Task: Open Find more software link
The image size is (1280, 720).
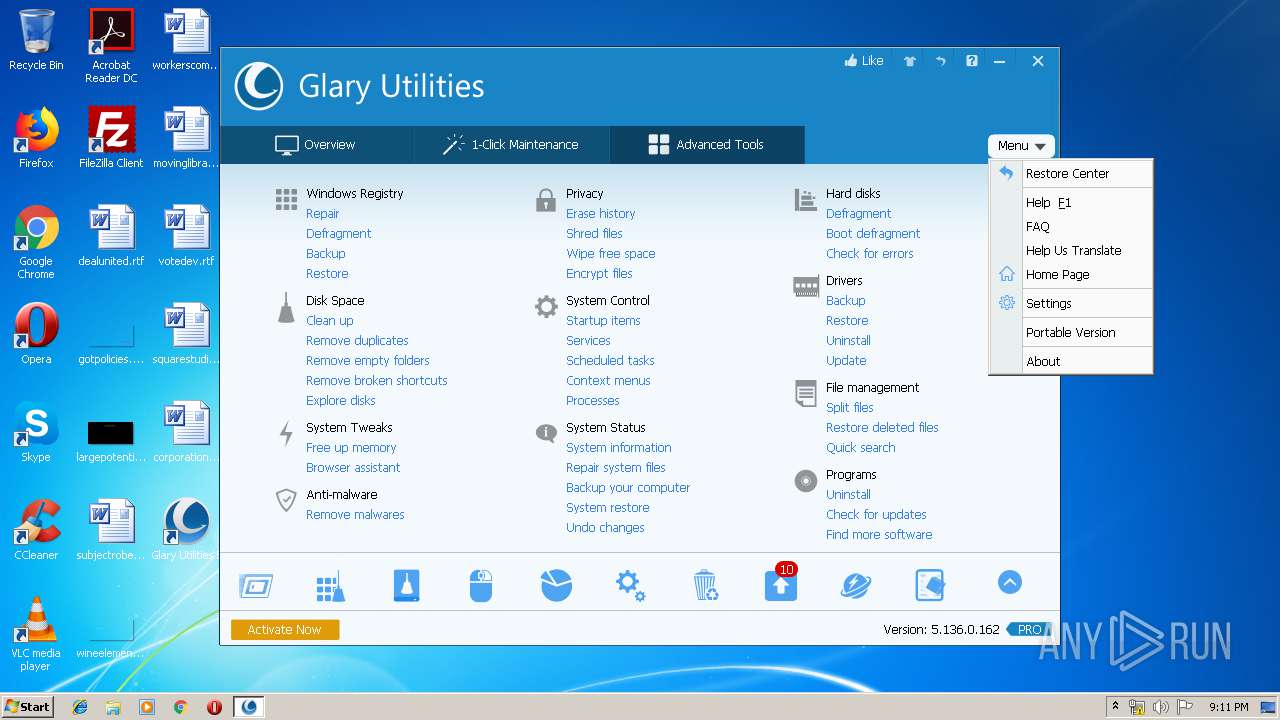Action: click(x=879, y=535)
